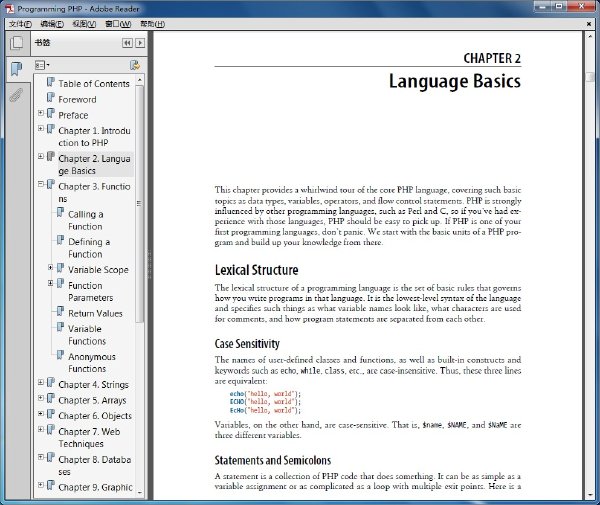Expand Chapter 2 Language Basics bookmark
The width and height of the screenshot is (600, 505).
point(41,156)
